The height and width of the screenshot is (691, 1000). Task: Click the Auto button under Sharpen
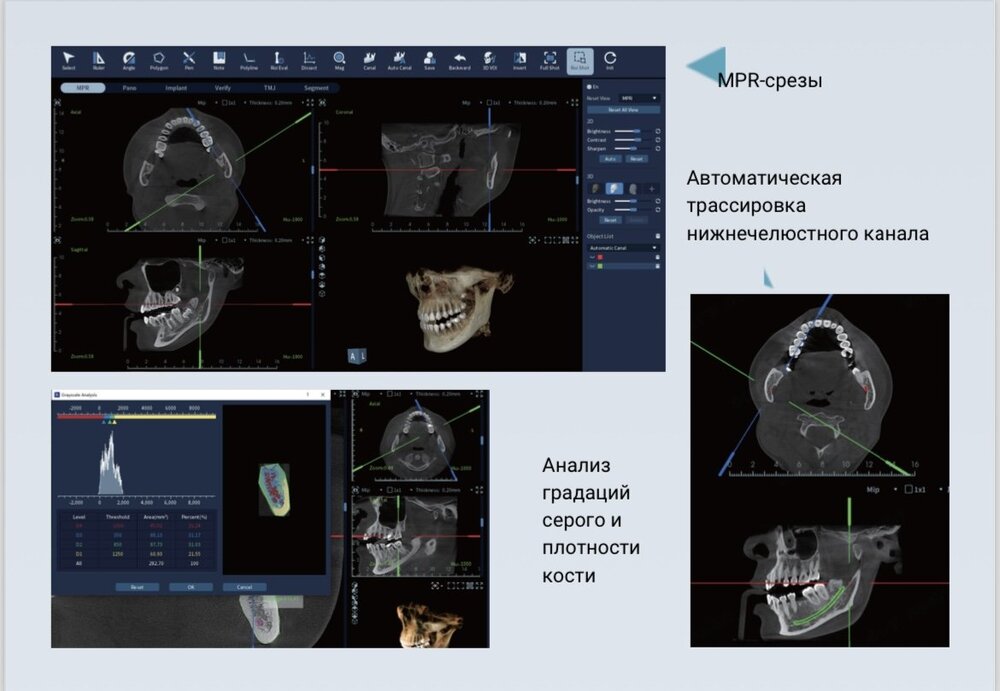[x=610, y=159]
